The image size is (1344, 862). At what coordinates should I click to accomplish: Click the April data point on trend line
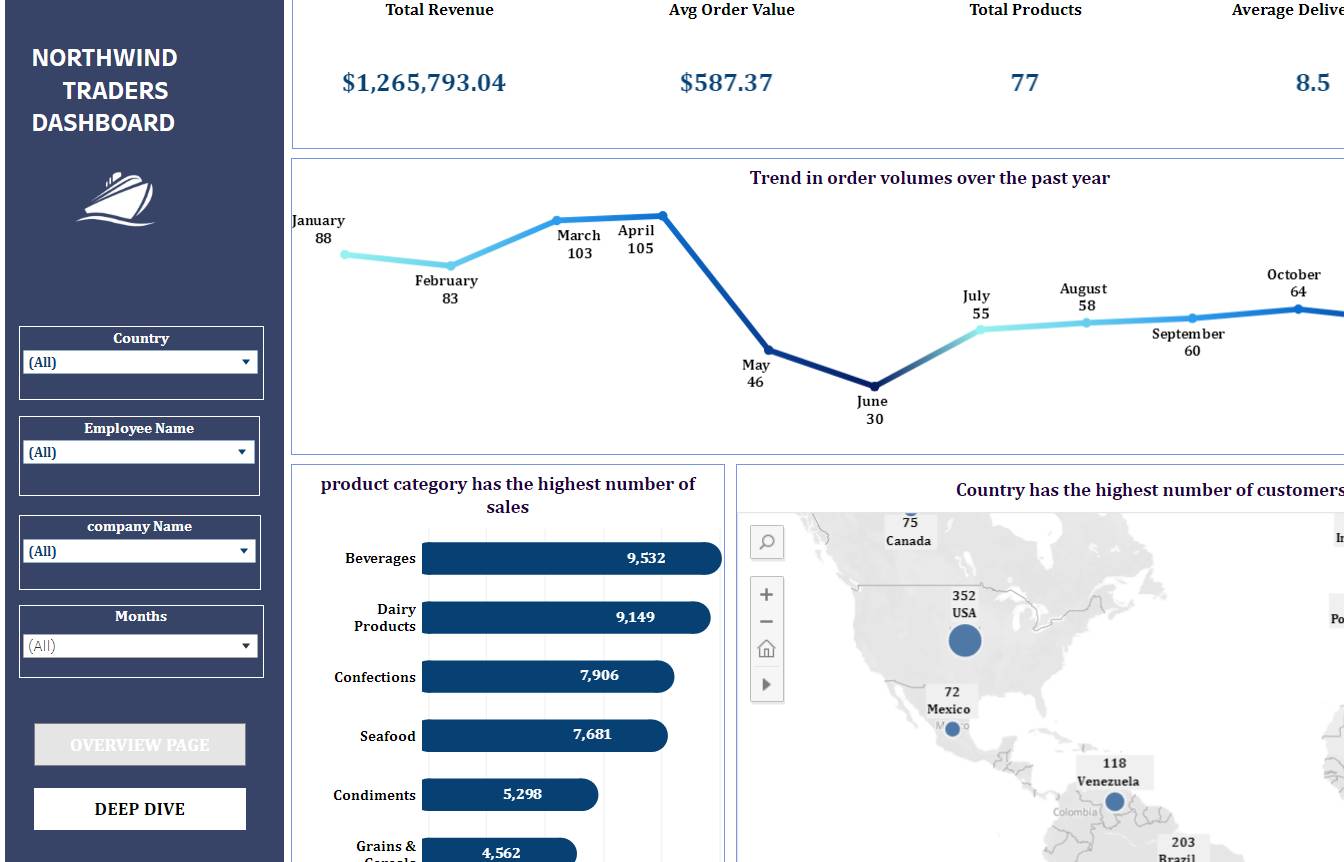(x=662, y=215)
